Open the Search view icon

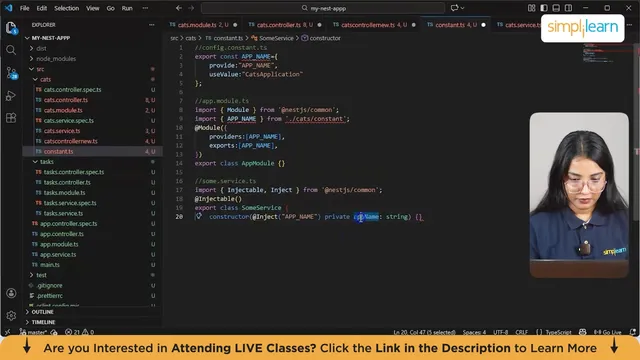pos(11,50)
